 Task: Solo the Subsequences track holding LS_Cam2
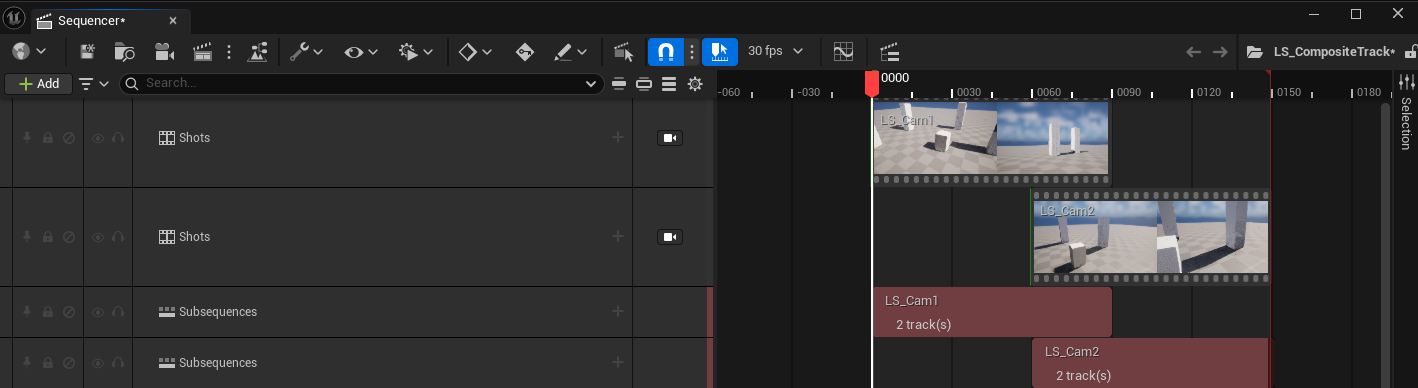click(x=119, y=363)
